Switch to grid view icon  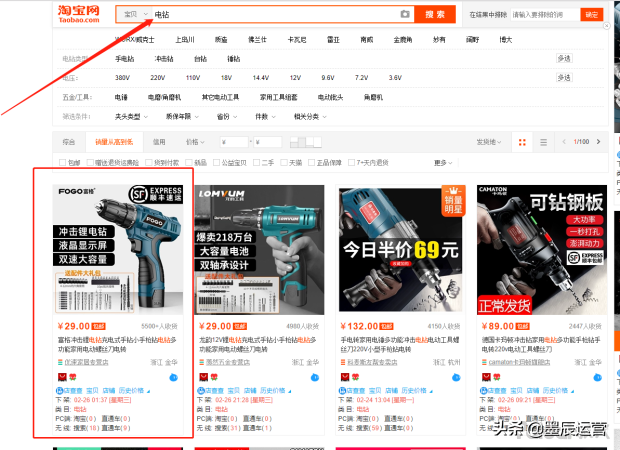[522, 142]
